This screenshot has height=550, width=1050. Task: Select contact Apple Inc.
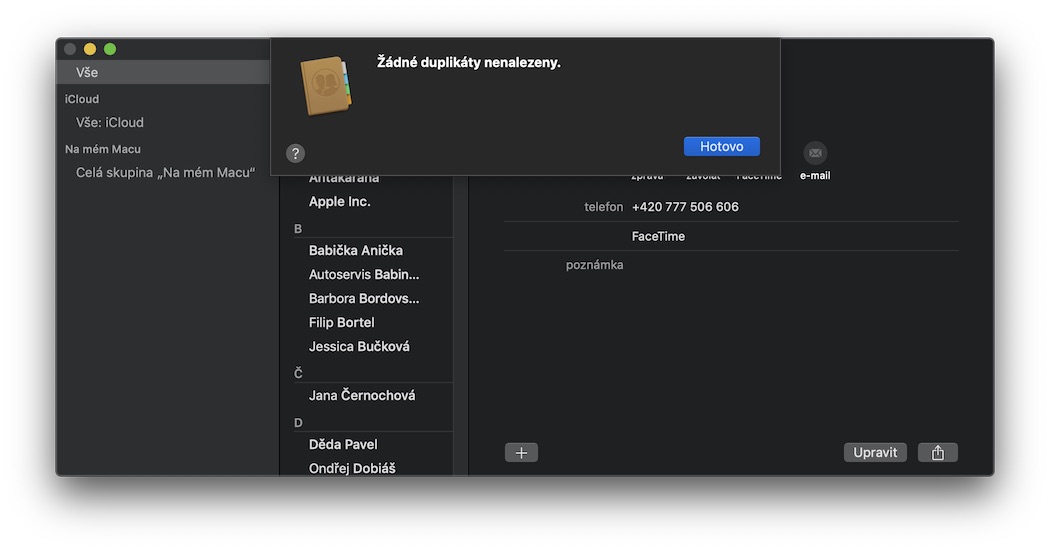coord(340,202)
